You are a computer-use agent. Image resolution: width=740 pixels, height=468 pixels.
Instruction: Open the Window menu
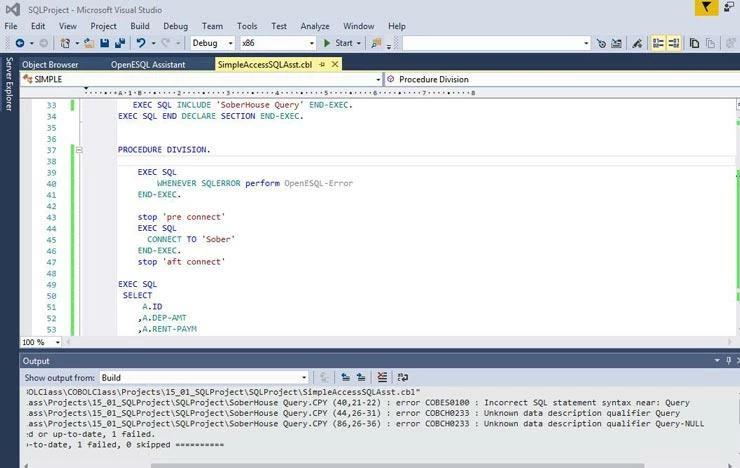359,26
